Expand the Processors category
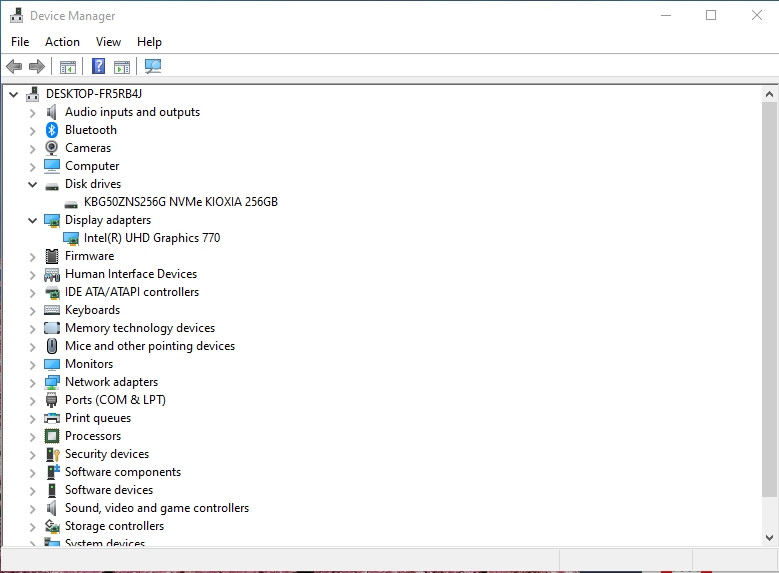This screenshot has height=573, width=779. tap(32, 437)
